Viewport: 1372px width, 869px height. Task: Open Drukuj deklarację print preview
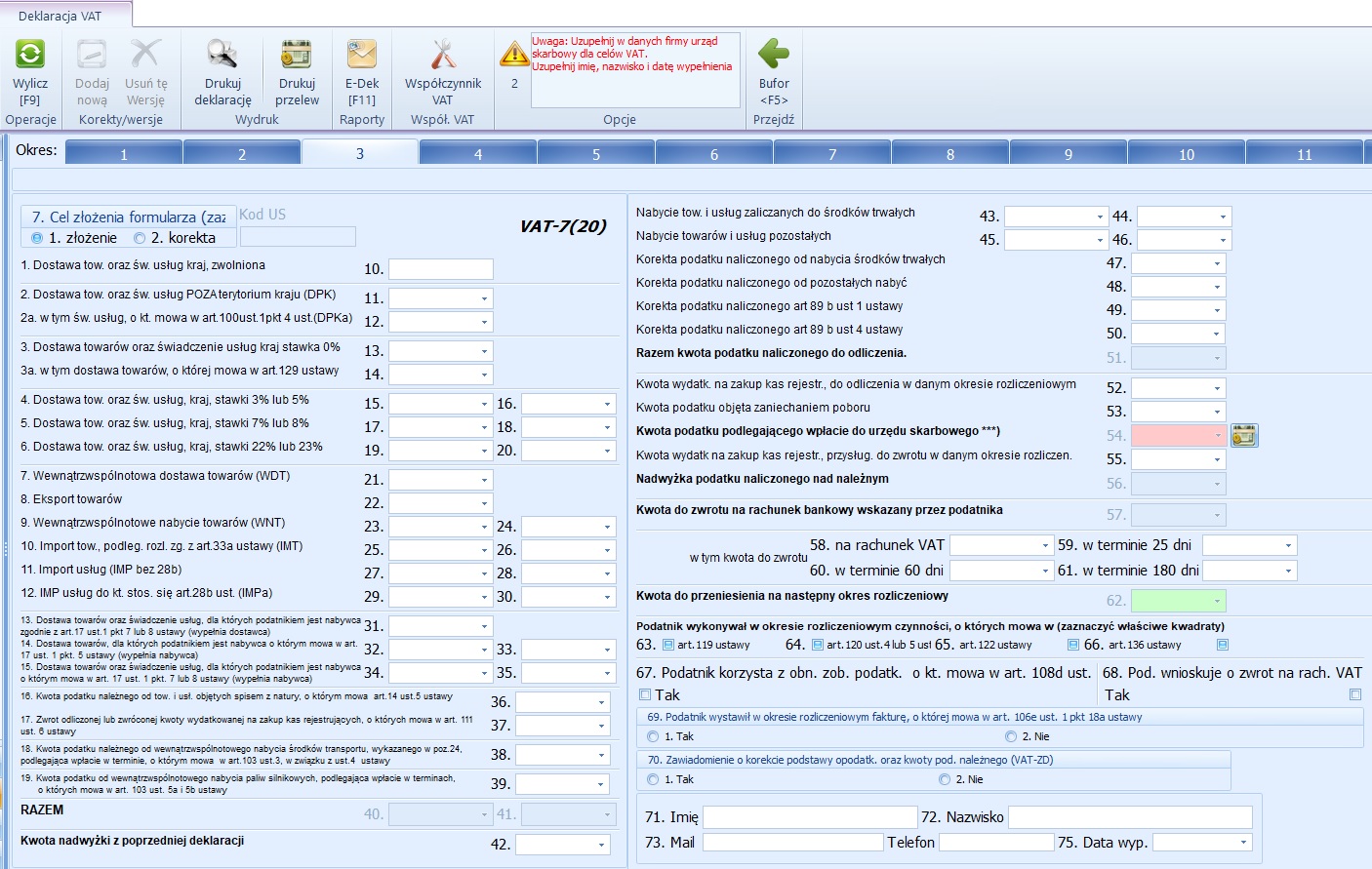click(222, 54)
